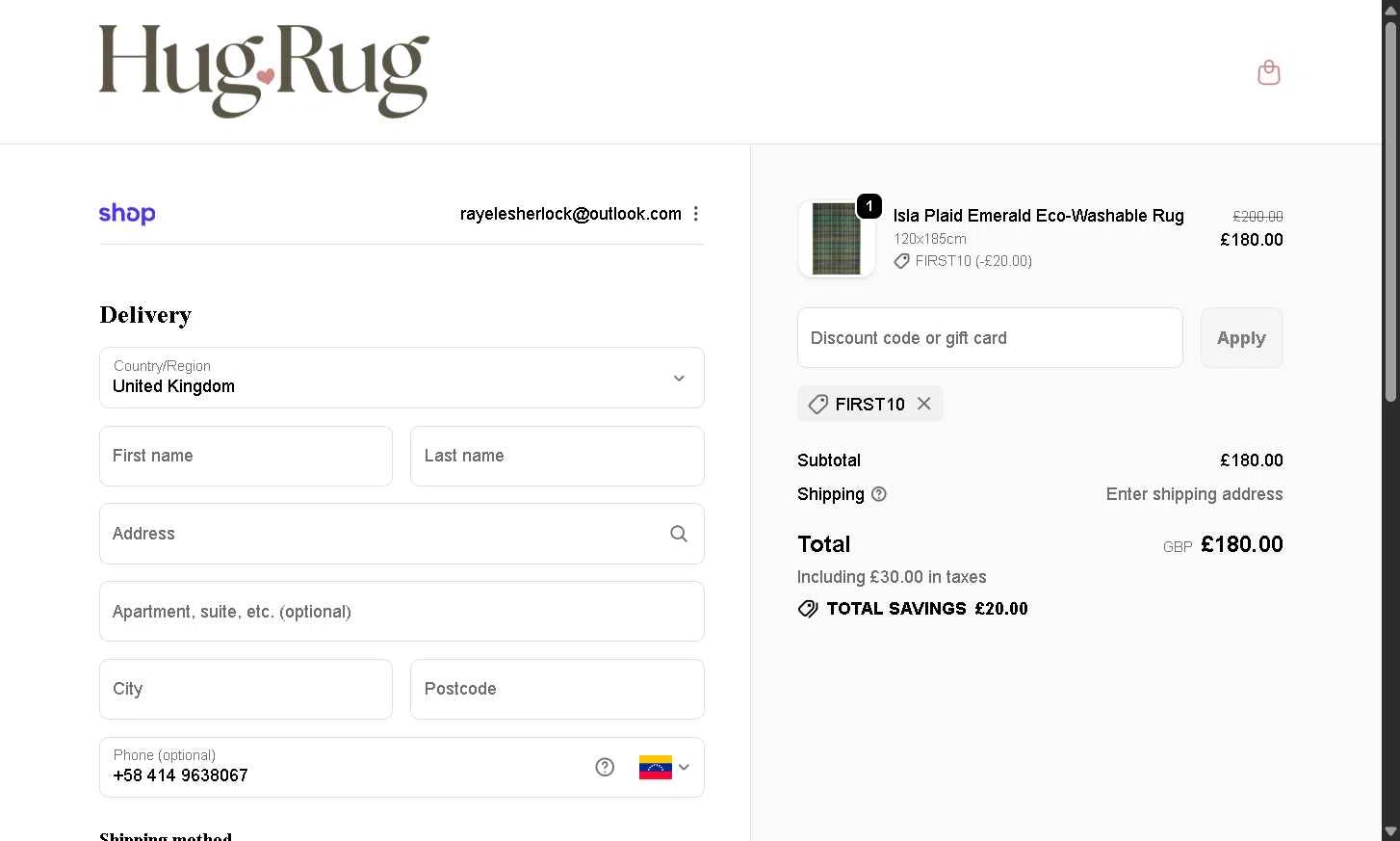
Task: Click the Isla Plaid rug thumbnail
Action: [837, 239]
